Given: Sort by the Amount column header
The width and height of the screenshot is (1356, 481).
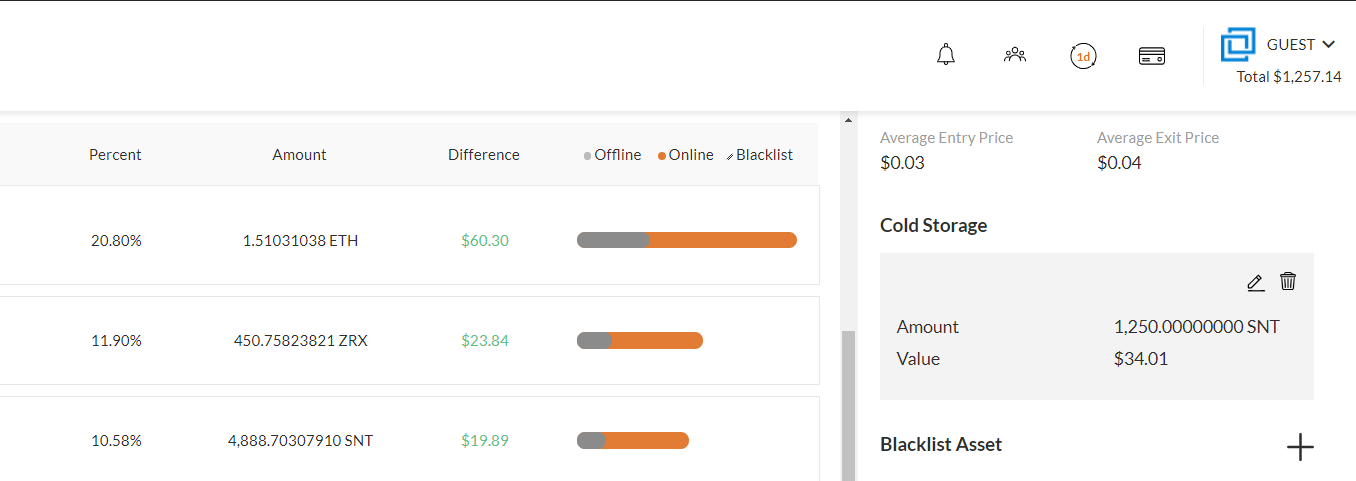Looking at the screenshot, I should click(x=299, y=155).
